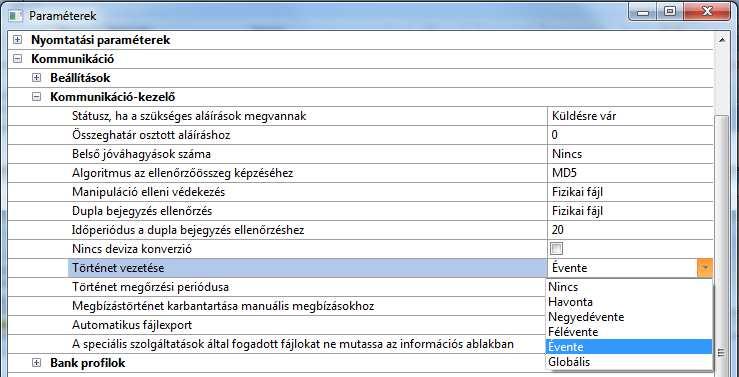The image size is (739, 377).
Task: Minimize the Paraméterek window
Action: point(643,12)
